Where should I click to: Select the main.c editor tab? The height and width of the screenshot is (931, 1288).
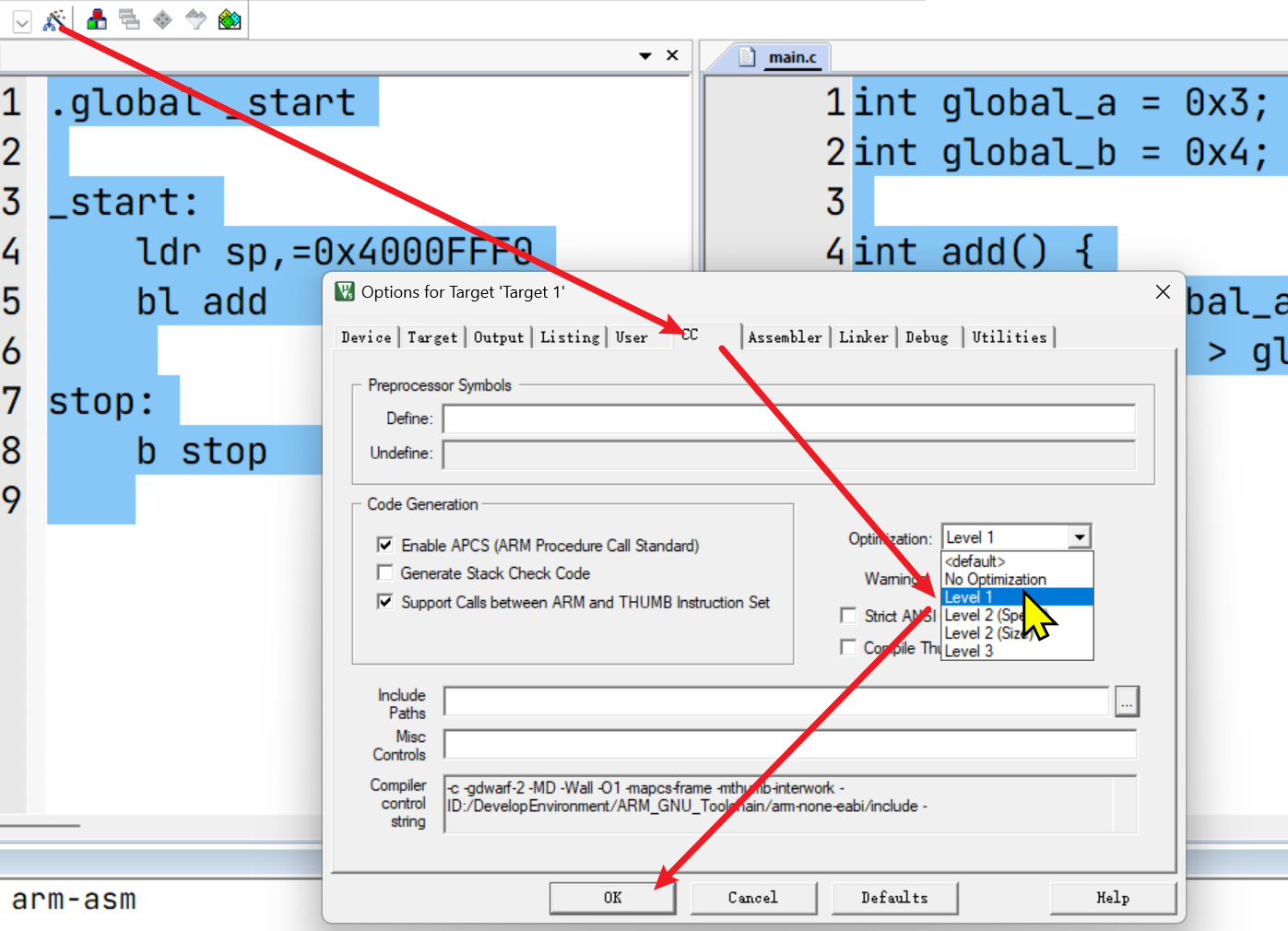tap(792, 57)
